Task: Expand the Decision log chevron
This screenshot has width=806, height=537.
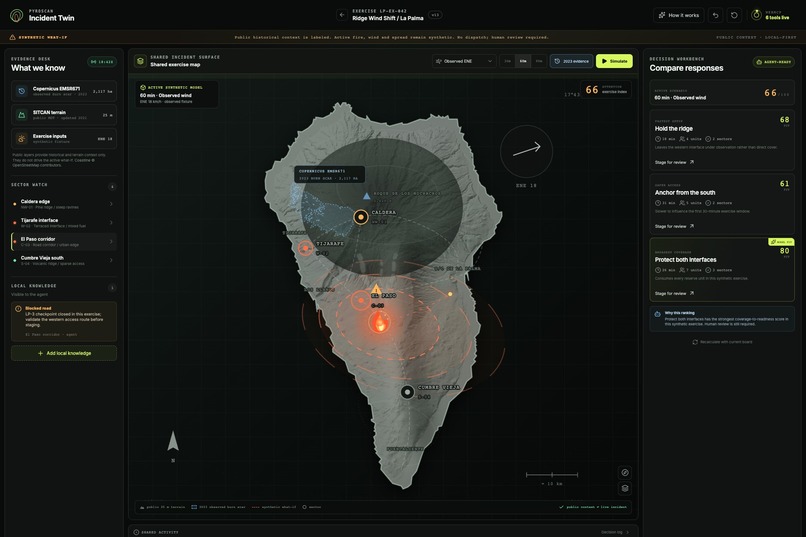Action: point(628,532)
